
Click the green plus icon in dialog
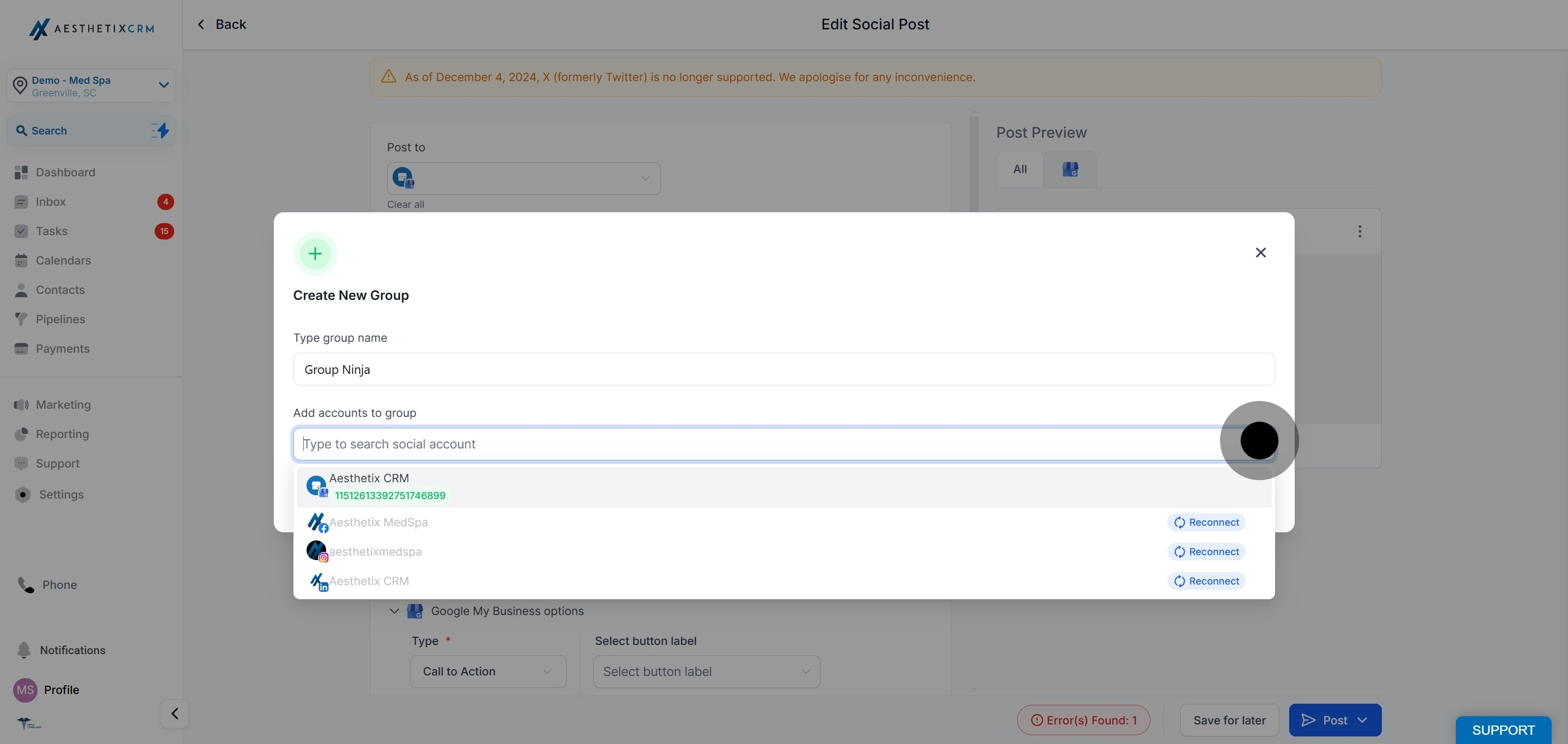click(x=315, y=254)
